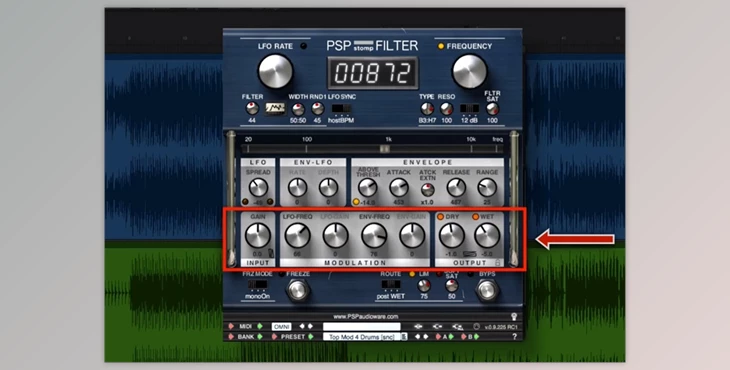This screenshot has height=370, width=730.
Task: Click the green arrow beside A compare slot
Action: 451,336
